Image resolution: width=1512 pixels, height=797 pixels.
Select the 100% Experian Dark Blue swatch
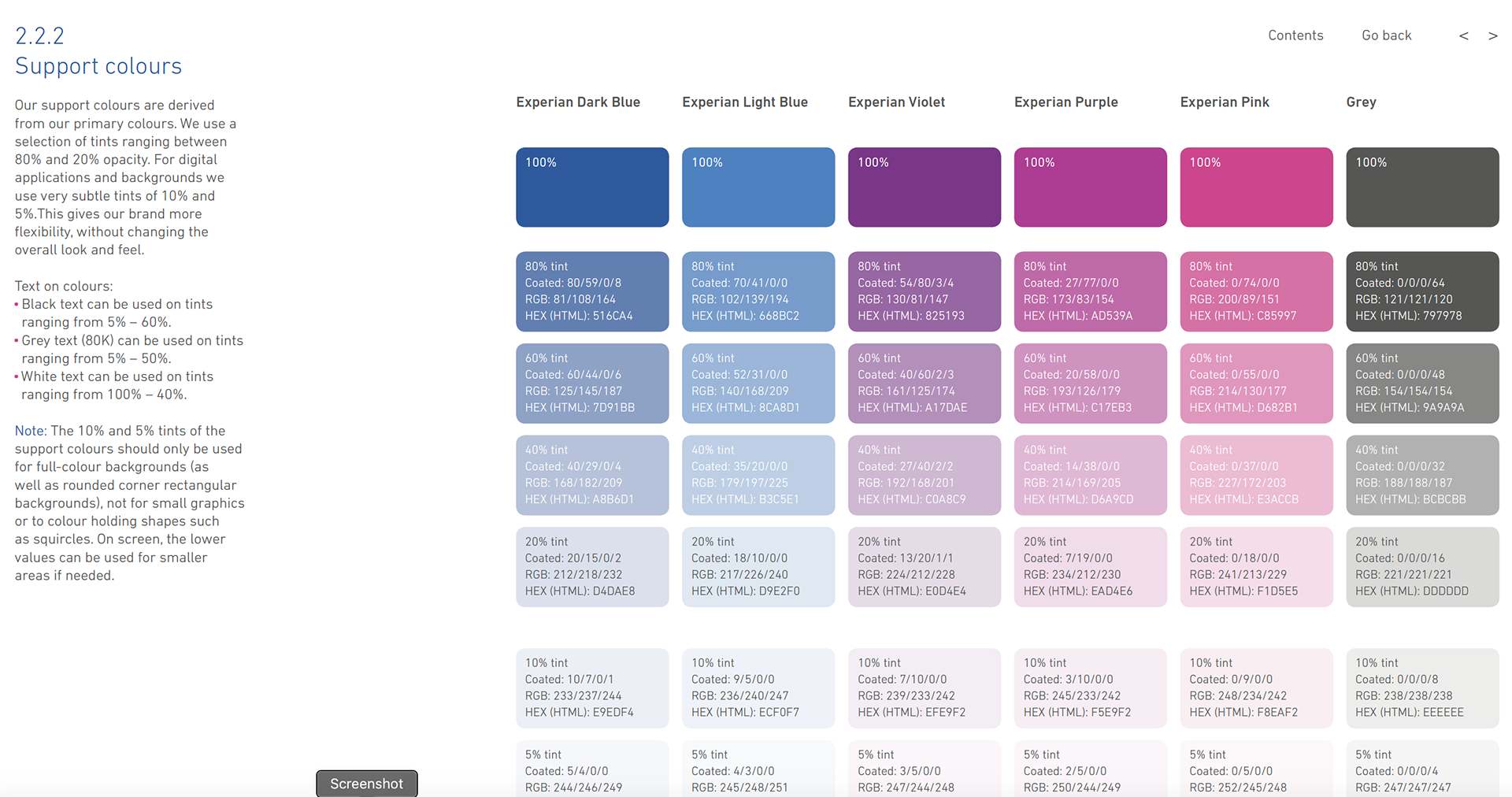(592, 187)
